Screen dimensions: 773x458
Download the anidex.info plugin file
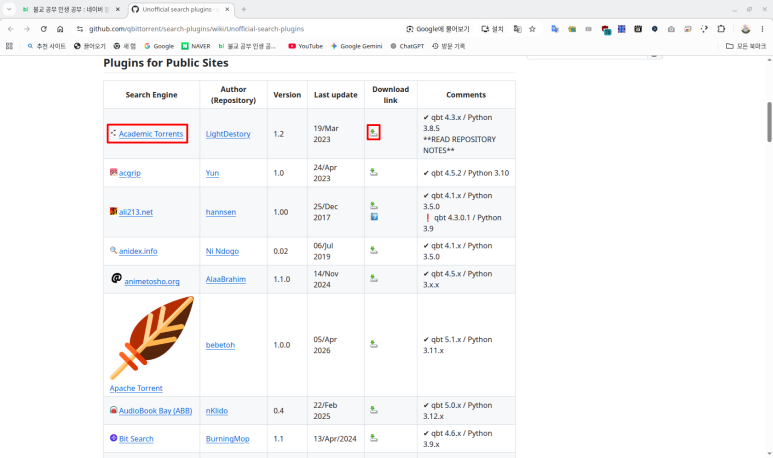374,250
